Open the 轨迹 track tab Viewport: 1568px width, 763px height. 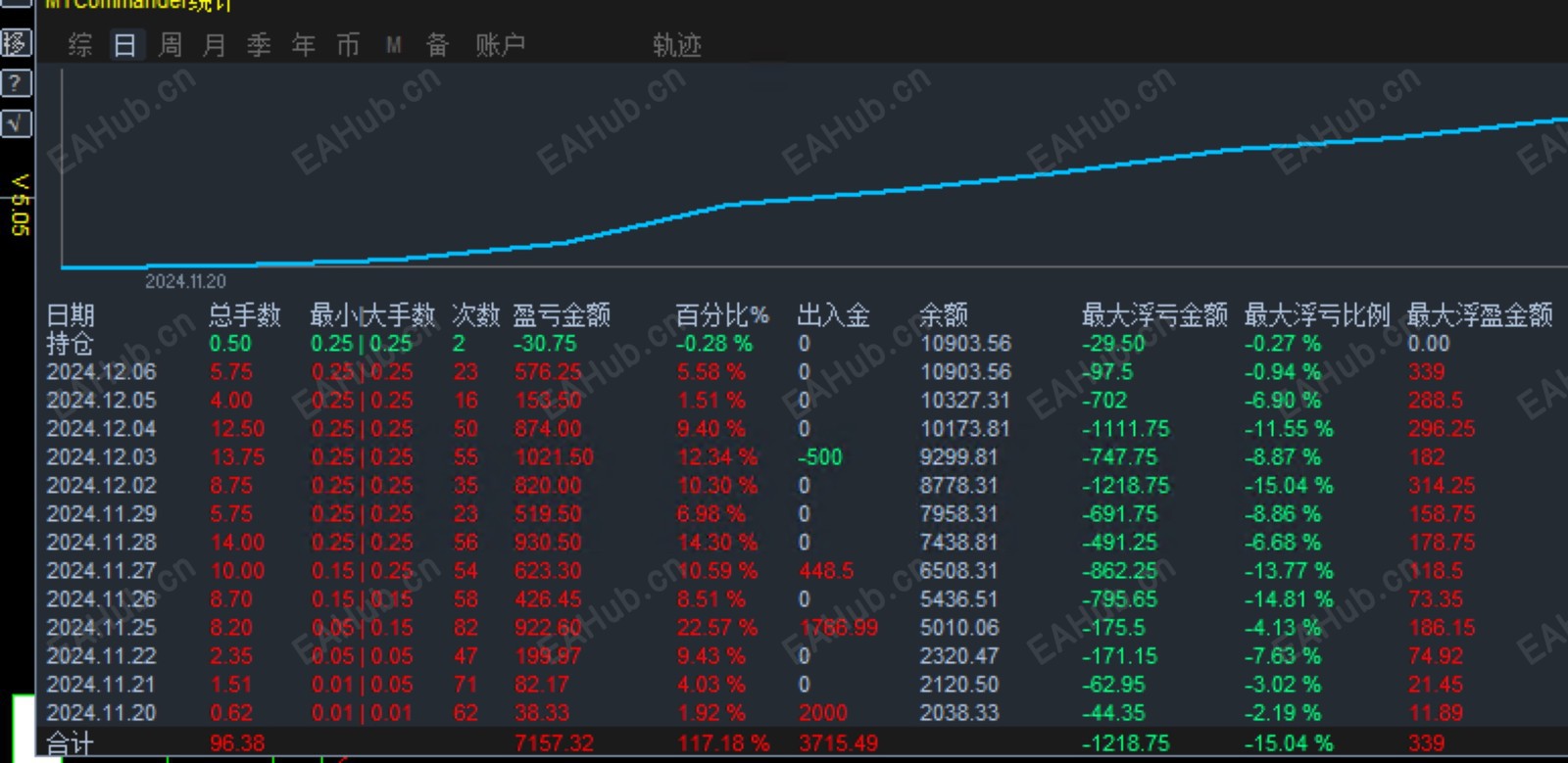pos(677,45)
